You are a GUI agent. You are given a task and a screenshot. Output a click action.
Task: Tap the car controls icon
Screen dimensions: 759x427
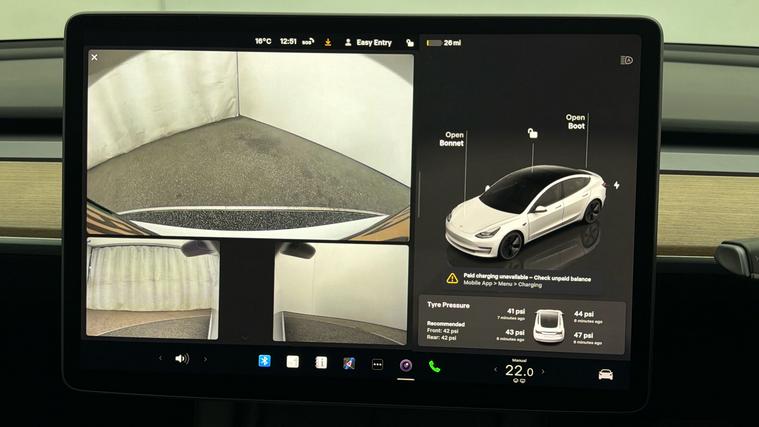coord(605,373)
